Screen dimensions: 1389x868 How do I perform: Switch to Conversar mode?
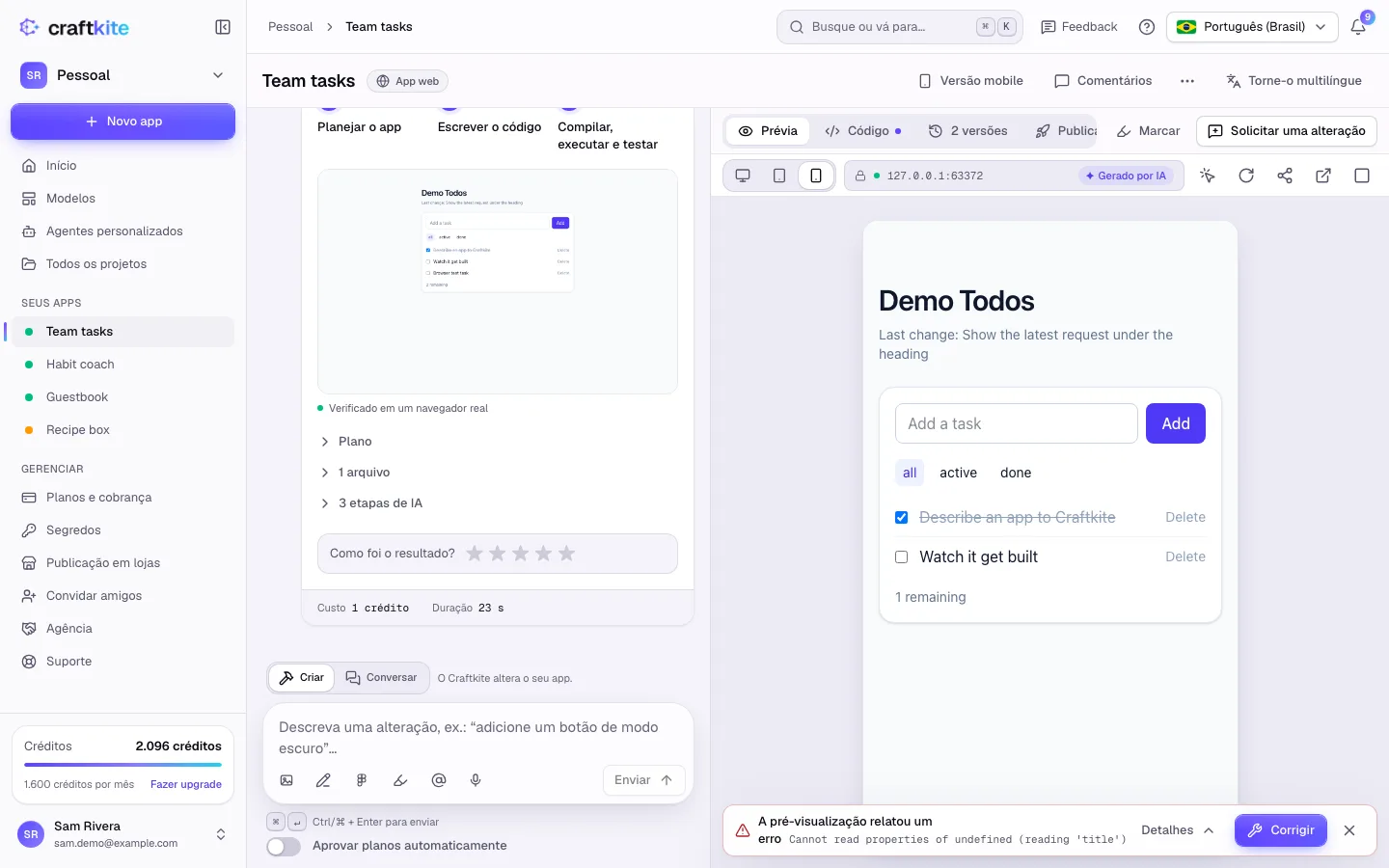point(381,678)
